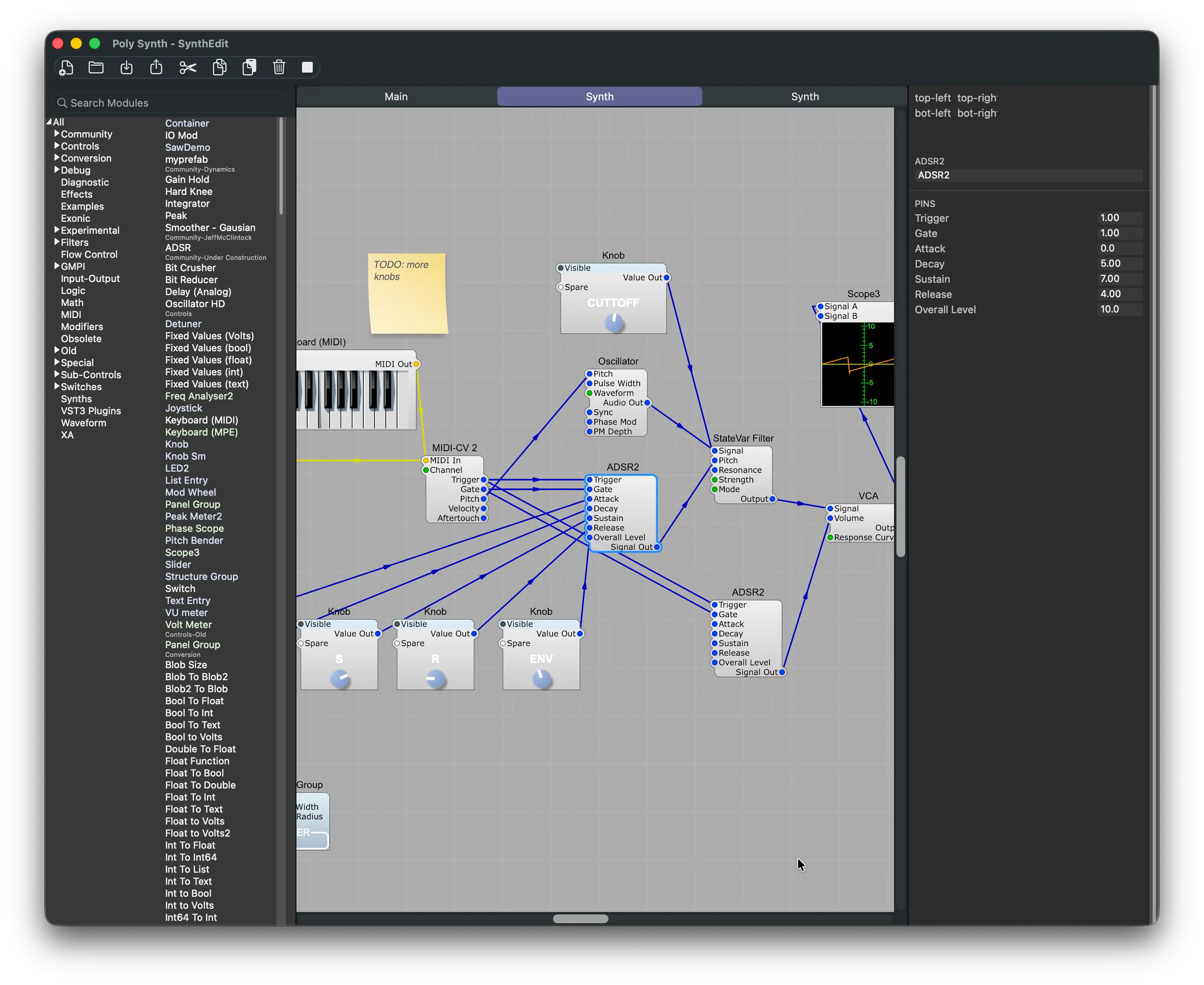Viewport: 1204px width, 985px height.
Task: Select the Math category
Action: tap(72, 302)
